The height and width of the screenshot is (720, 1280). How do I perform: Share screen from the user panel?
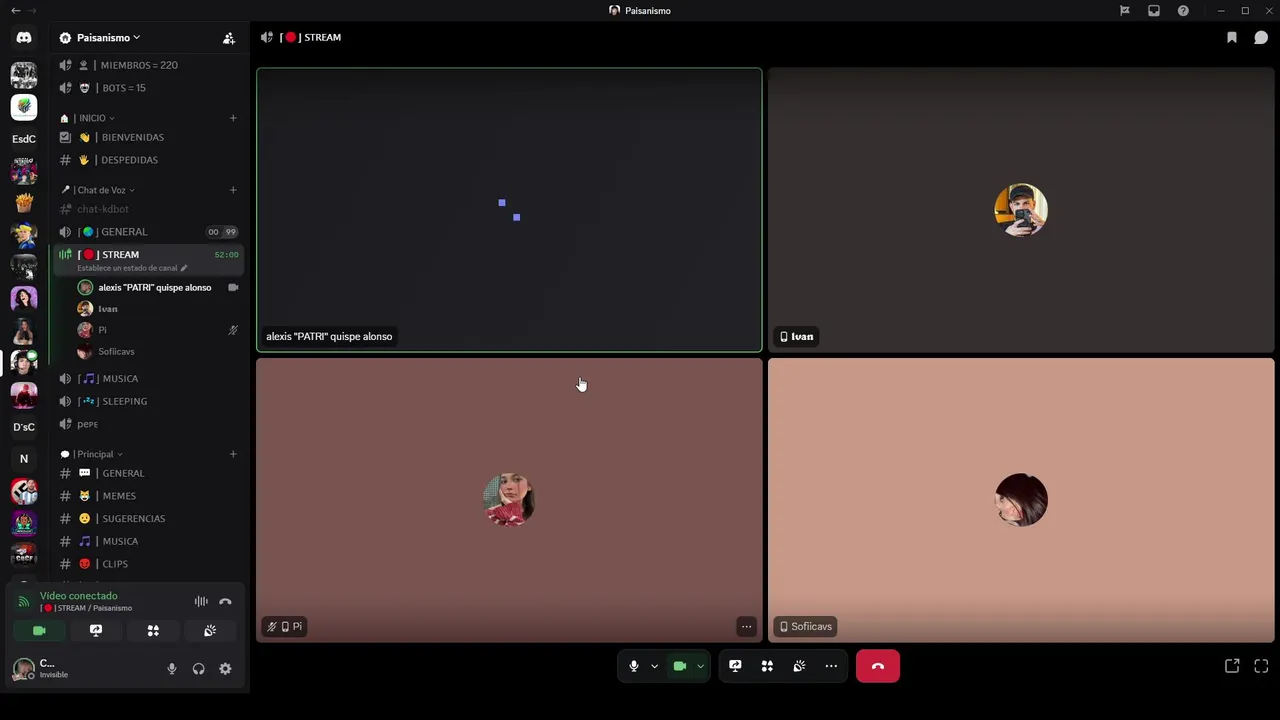(96, 631)
